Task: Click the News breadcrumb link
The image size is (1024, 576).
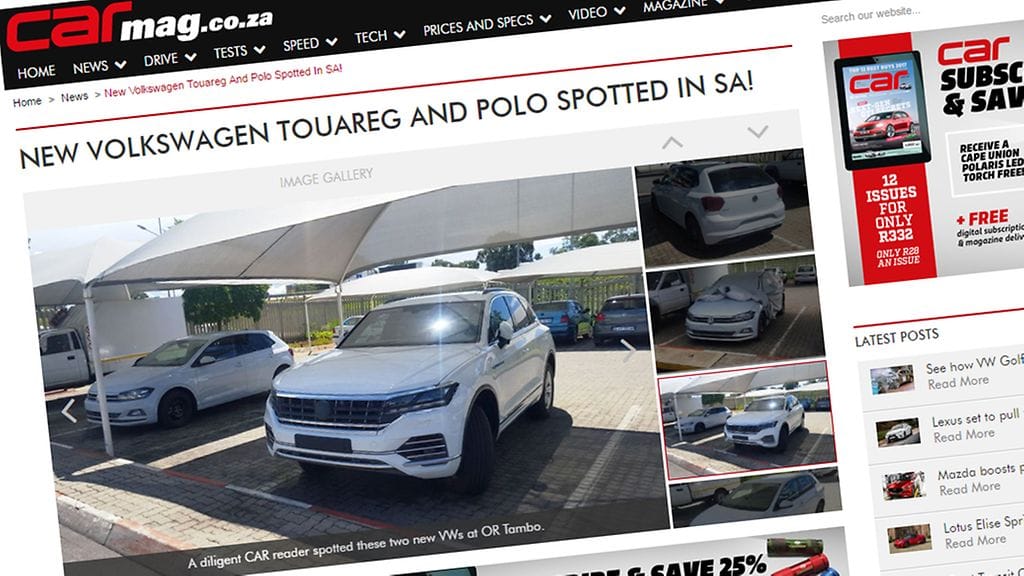Action: coord(74,97)
